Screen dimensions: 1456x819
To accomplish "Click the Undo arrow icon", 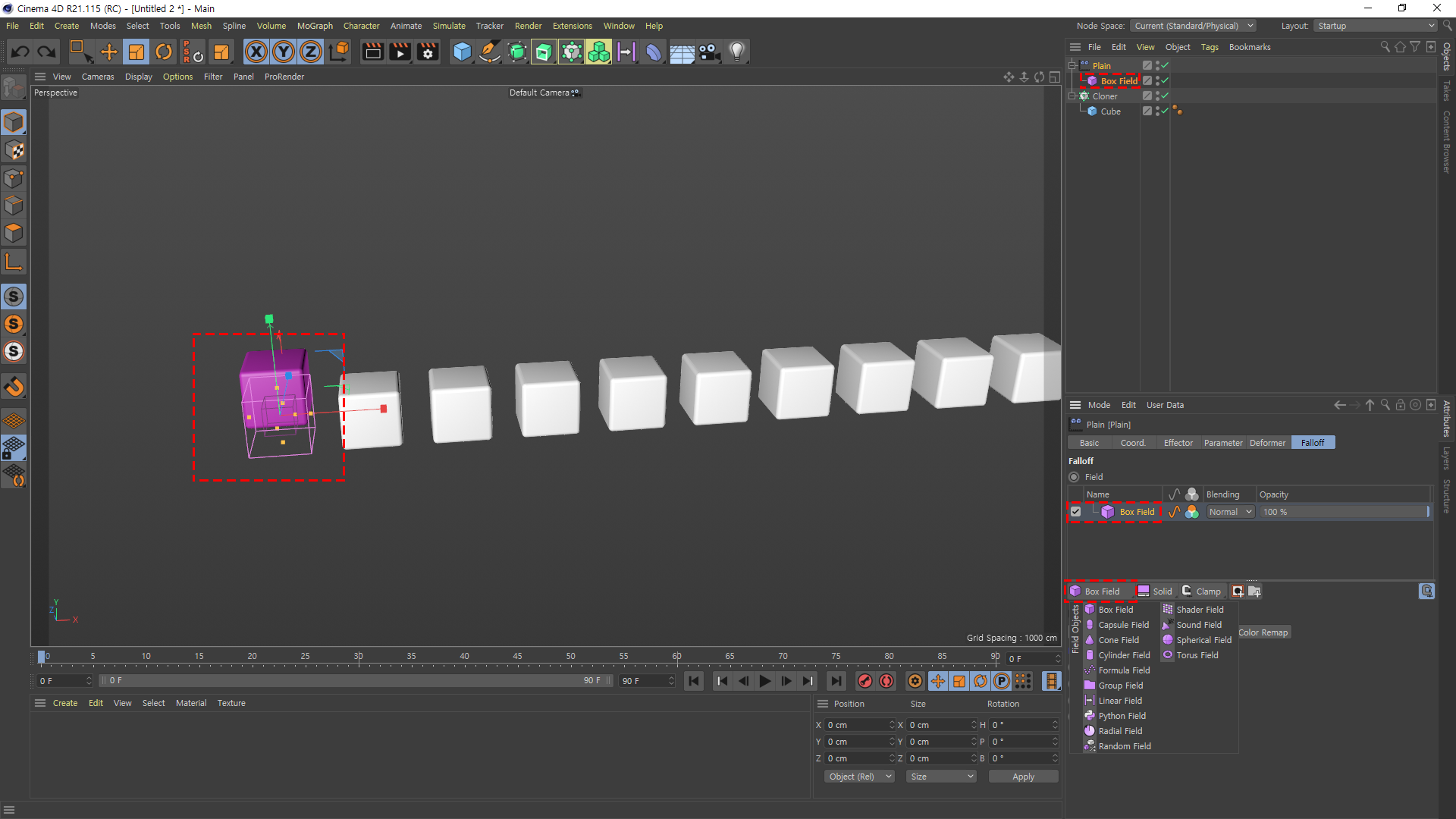I will coord(20,52).
